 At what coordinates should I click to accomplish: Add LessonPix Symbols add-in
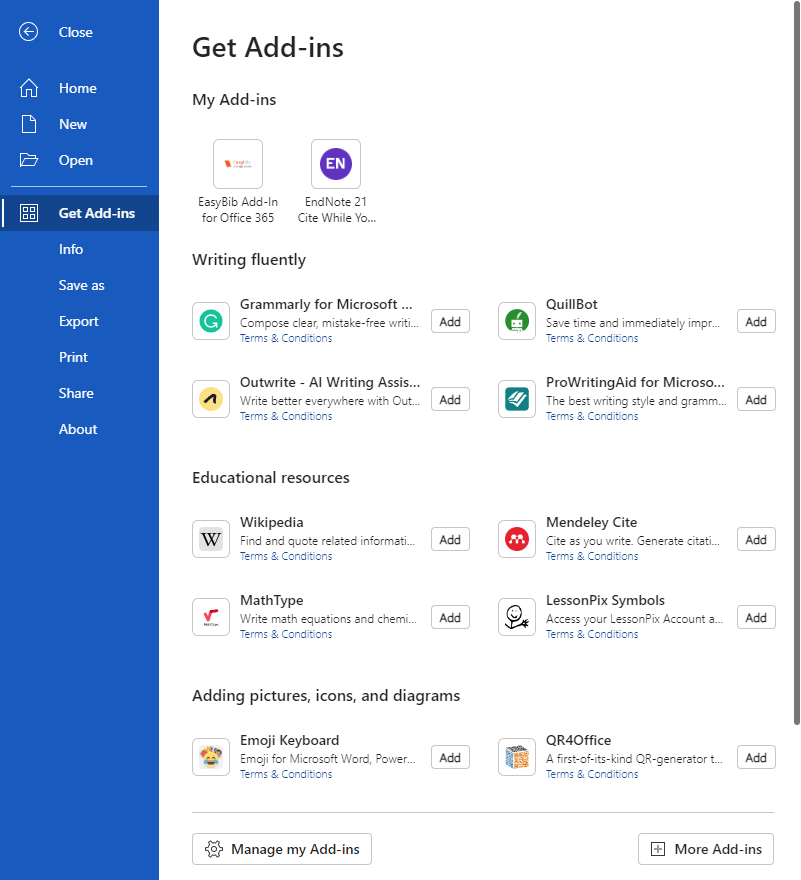point(756,617)
